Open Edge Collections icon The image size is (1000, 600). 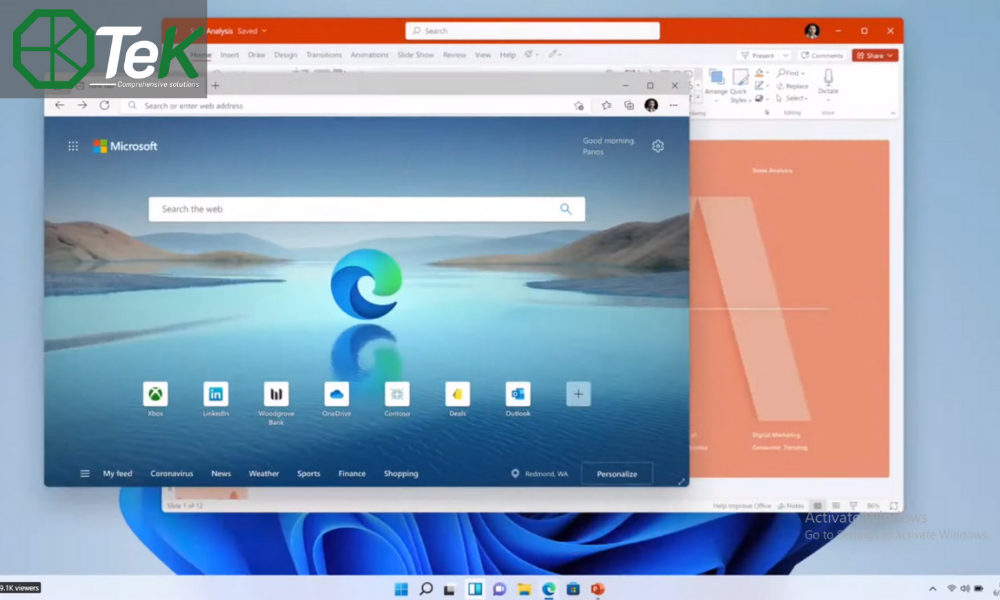click(629, 105)
